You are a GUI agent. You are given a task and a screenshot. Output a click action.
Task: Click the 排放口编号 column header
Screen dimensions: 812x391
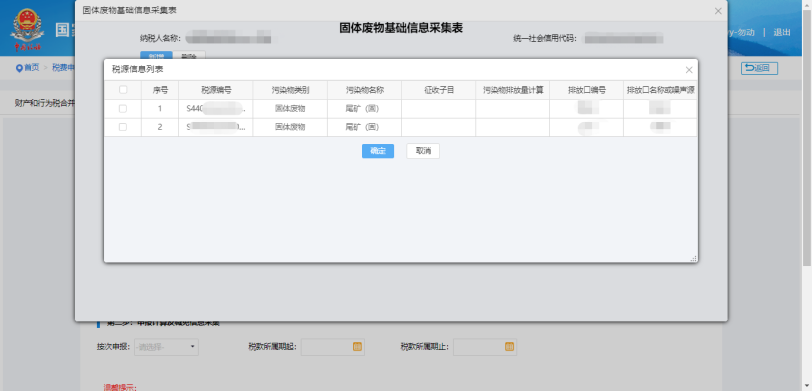pyautogui.click(x=587, y=90)
